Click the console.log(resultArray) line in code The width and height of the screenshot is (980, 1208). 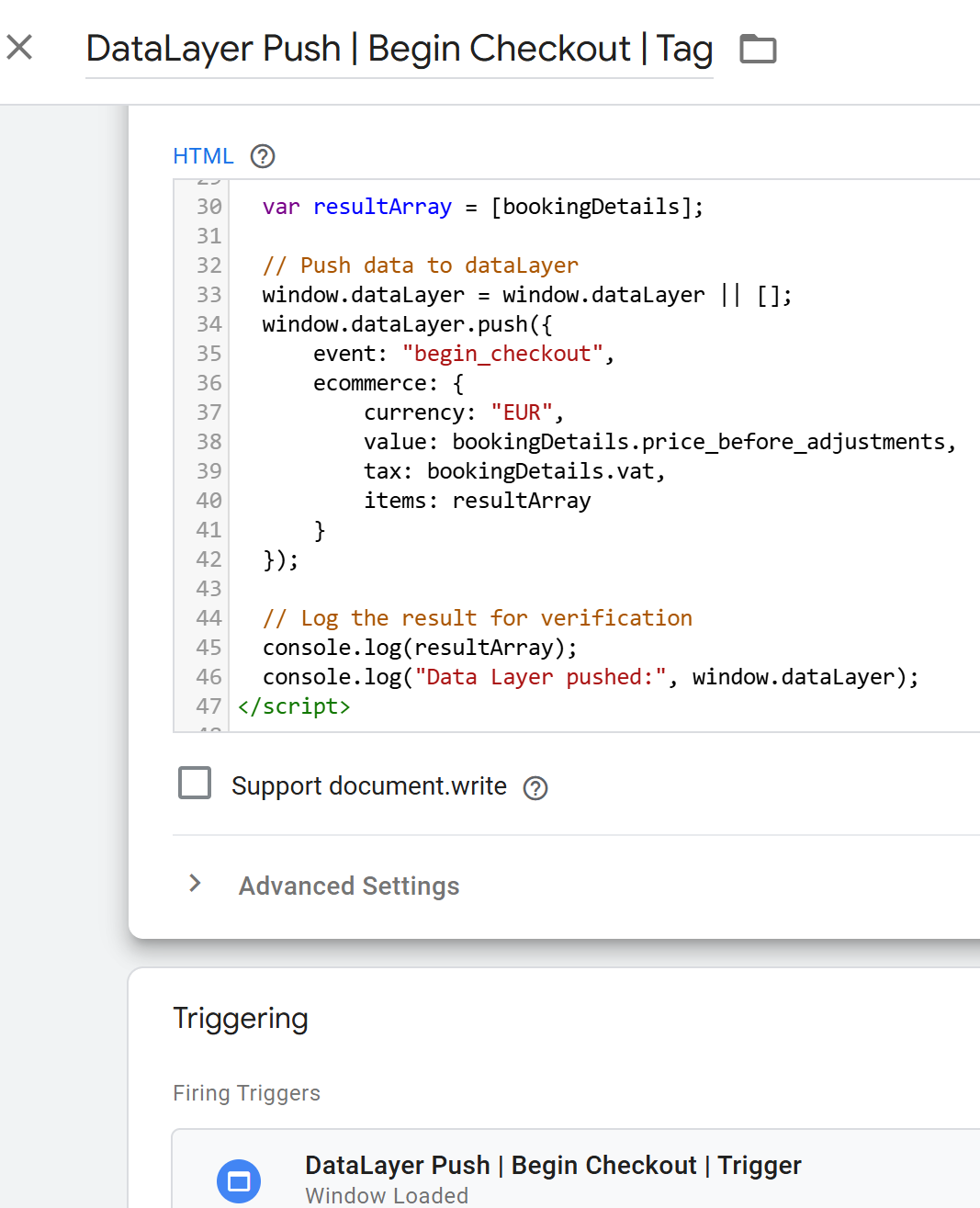[x=420, y=648]
